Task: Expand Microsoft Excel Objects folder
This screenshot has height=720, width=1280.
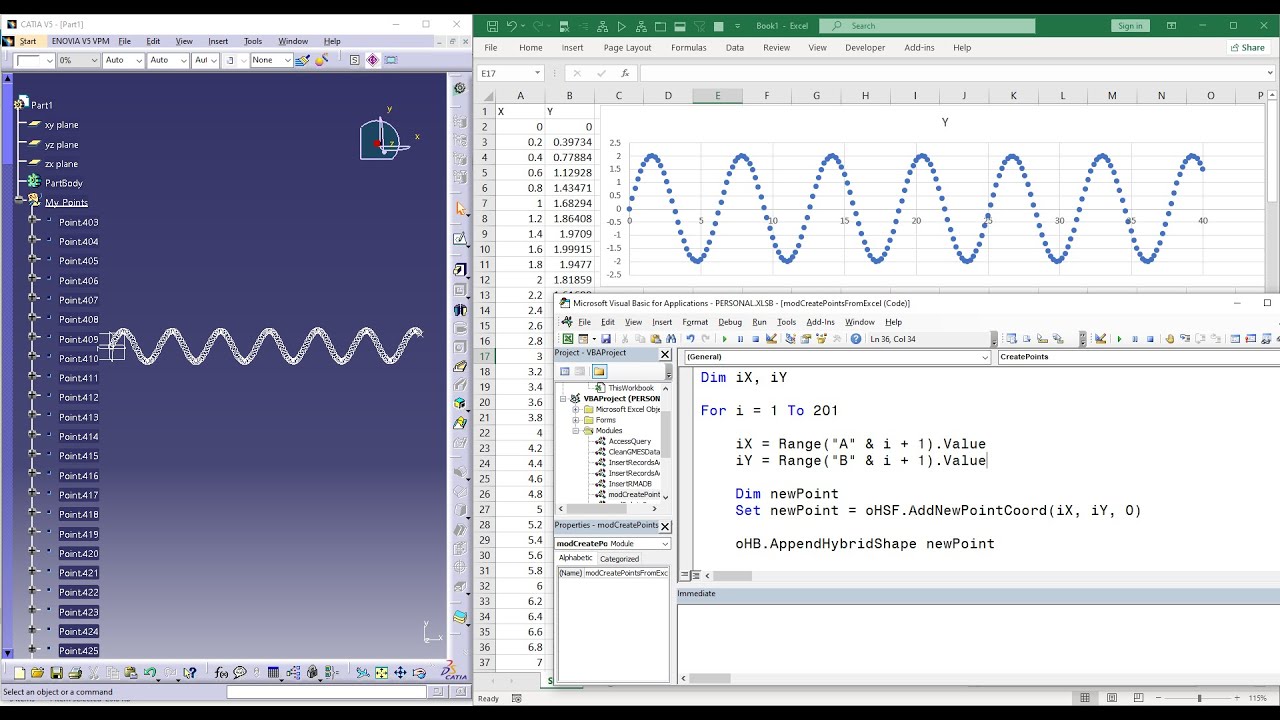Action: click(576, 409)
